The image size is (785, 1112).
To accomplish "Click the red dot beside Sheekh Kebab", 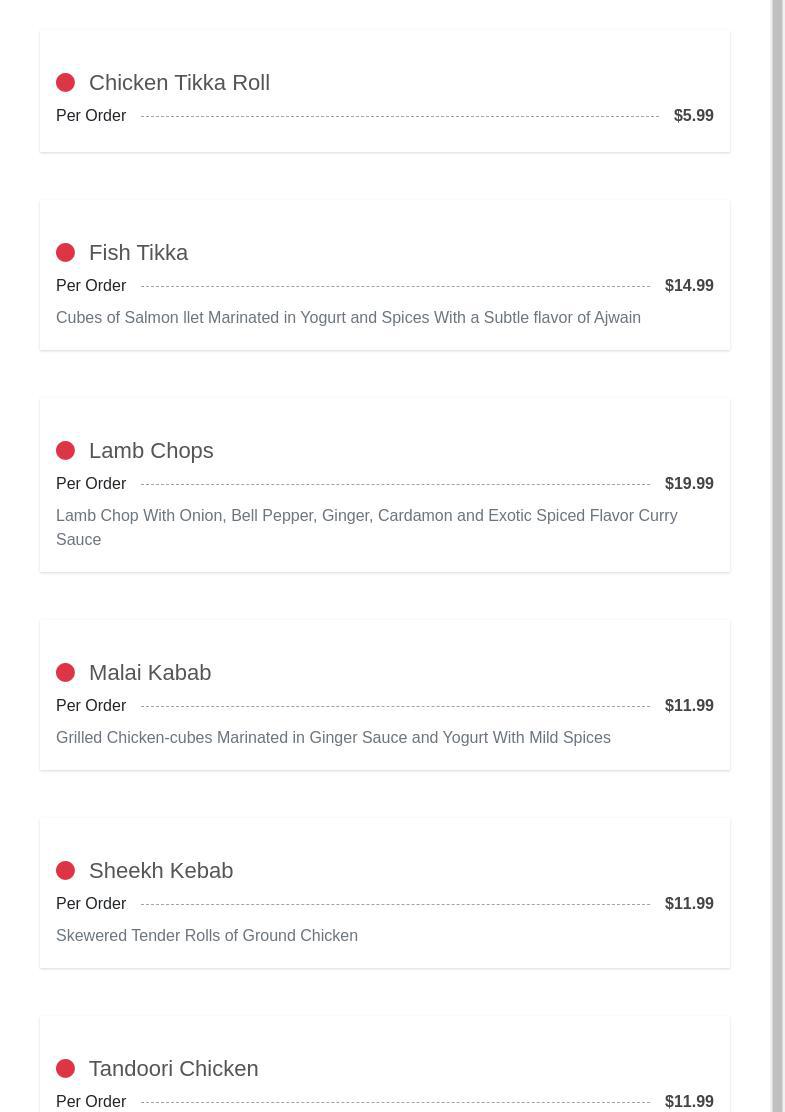I will [65, 871].
